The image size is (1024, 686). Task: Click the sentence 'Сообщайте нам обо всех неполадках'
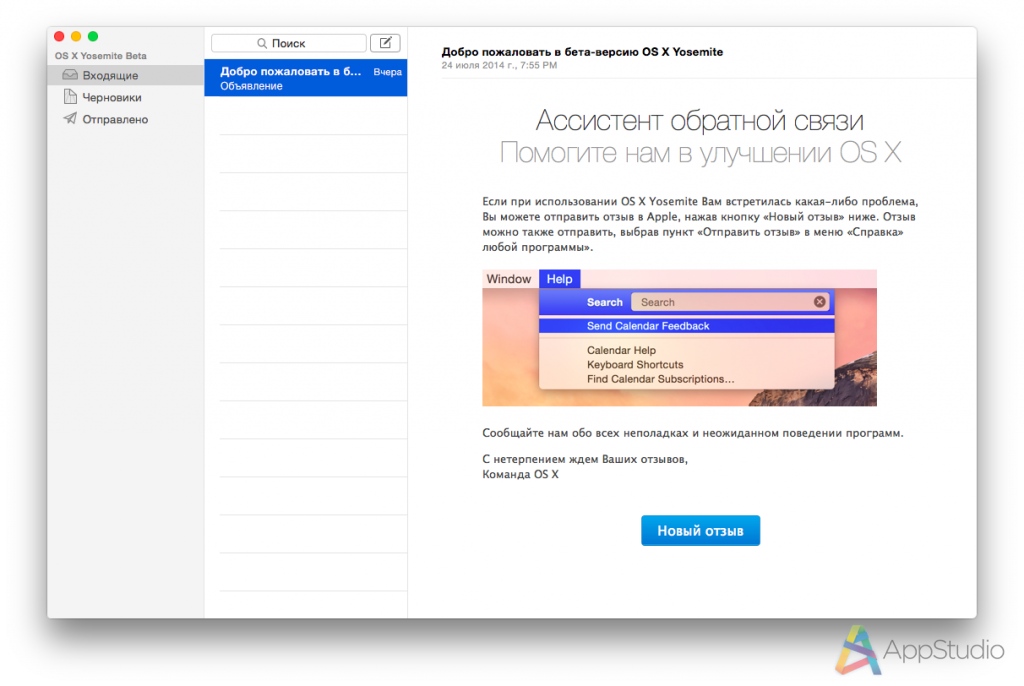pyautogui.click(x=585, y=433)
